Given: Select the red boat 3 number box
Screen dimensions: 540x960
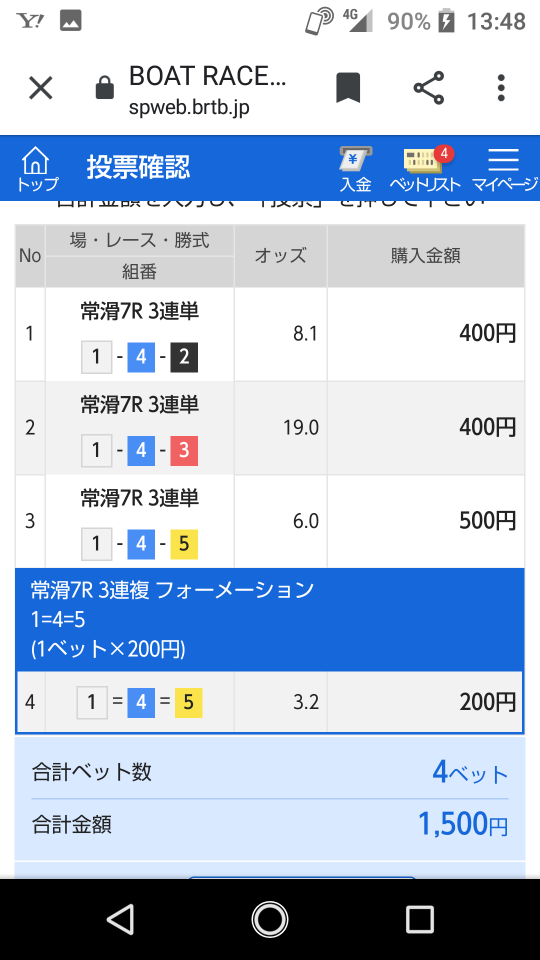Looking at the screenshot, I should [184, 451].
